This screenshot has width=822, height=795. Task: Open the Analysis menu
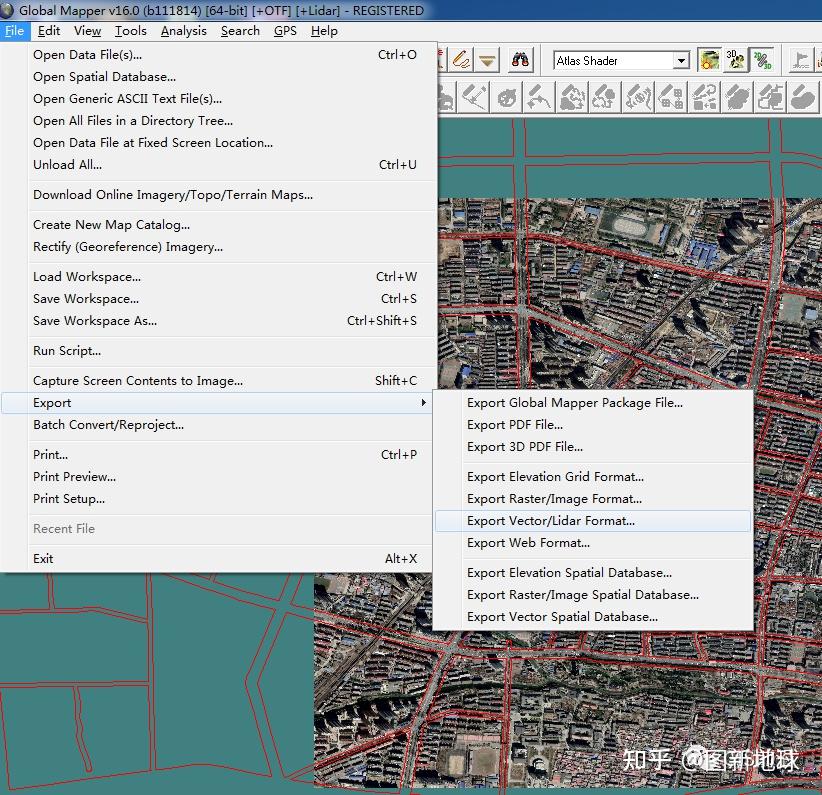[183, 31]
